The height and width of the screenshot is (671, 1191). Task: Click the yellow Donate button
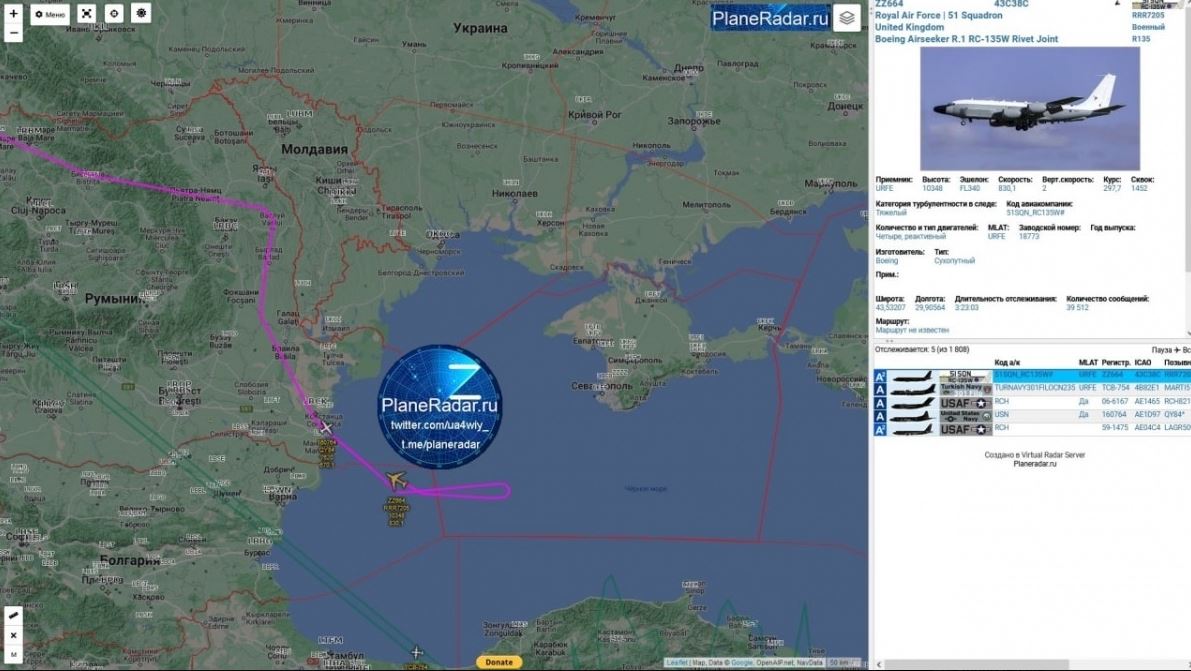(499, 662)
